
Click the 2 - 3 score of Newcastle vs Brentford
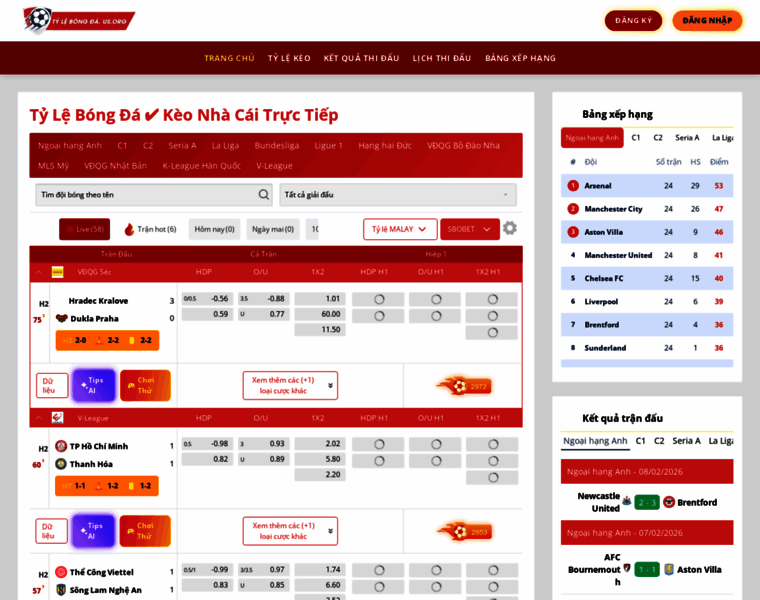click(647, 502)
